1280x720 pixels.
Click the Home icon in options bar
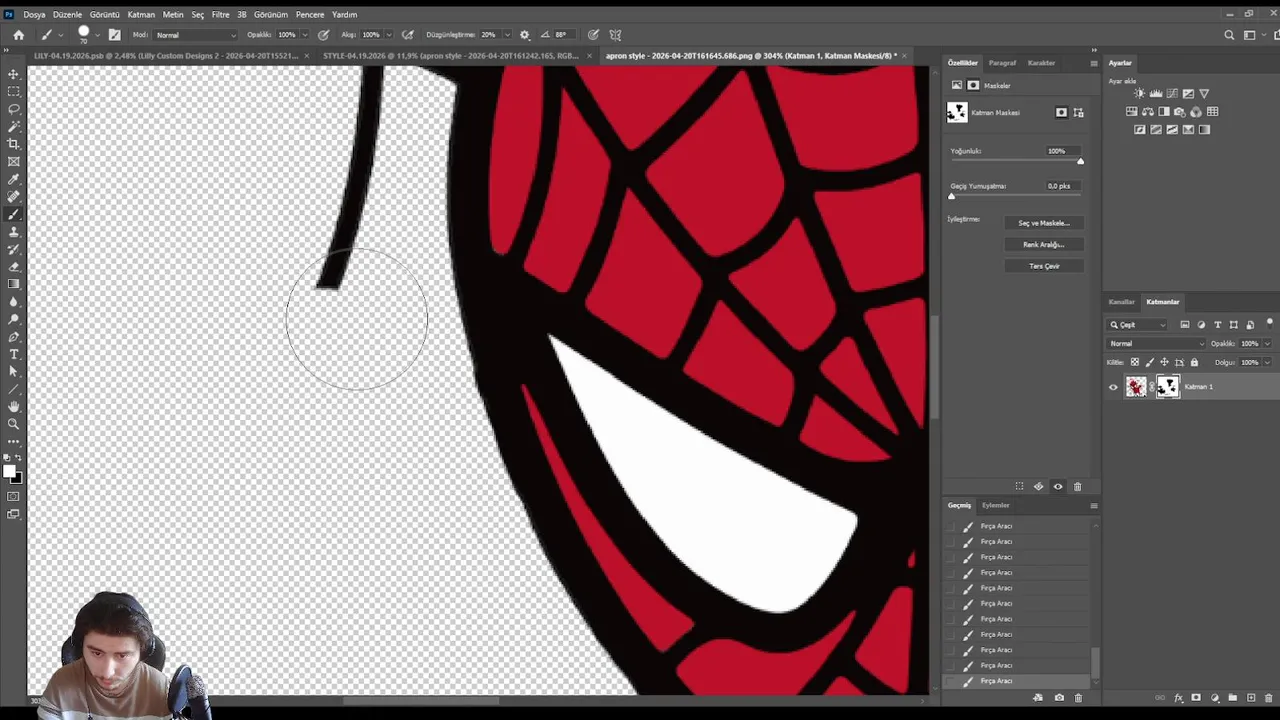[x=18, y=35]
